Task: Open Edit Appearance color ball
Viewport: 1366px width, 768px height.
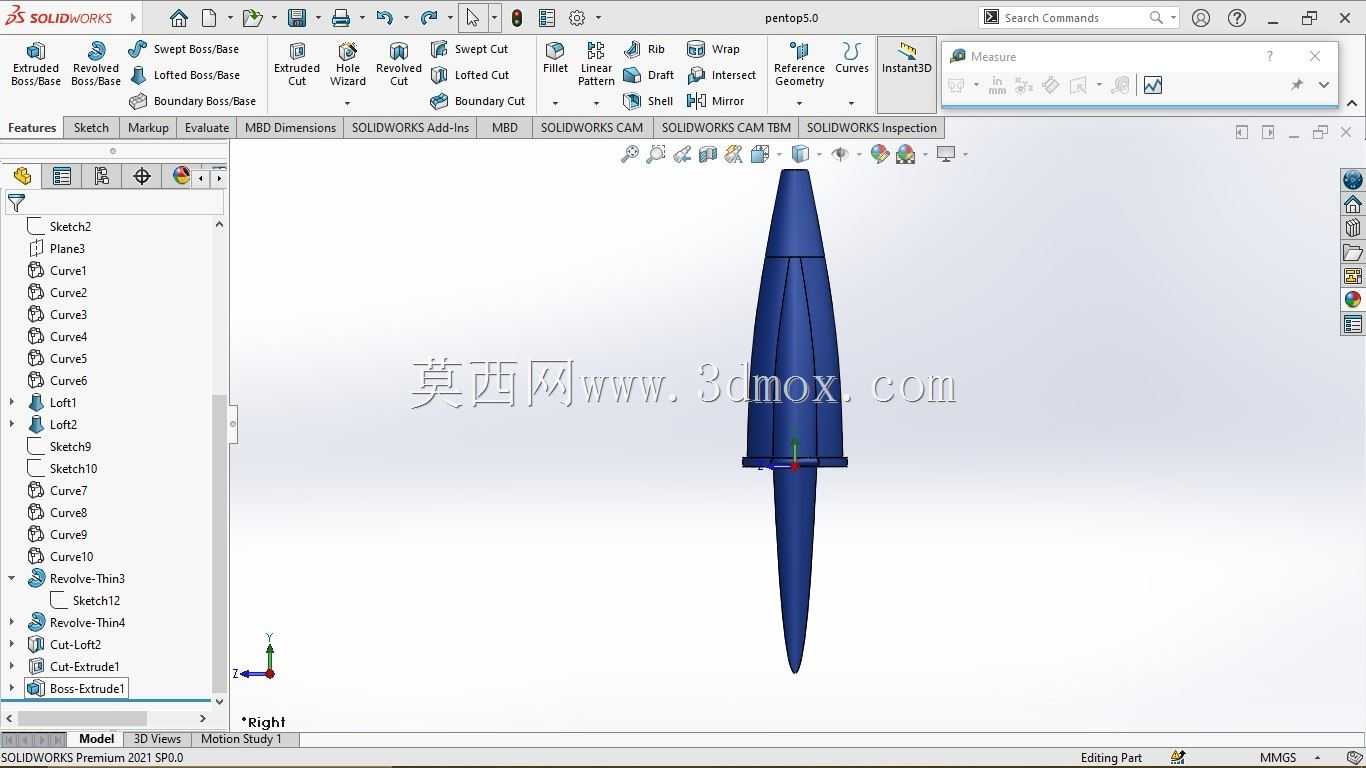Action: tap(879, 154)
